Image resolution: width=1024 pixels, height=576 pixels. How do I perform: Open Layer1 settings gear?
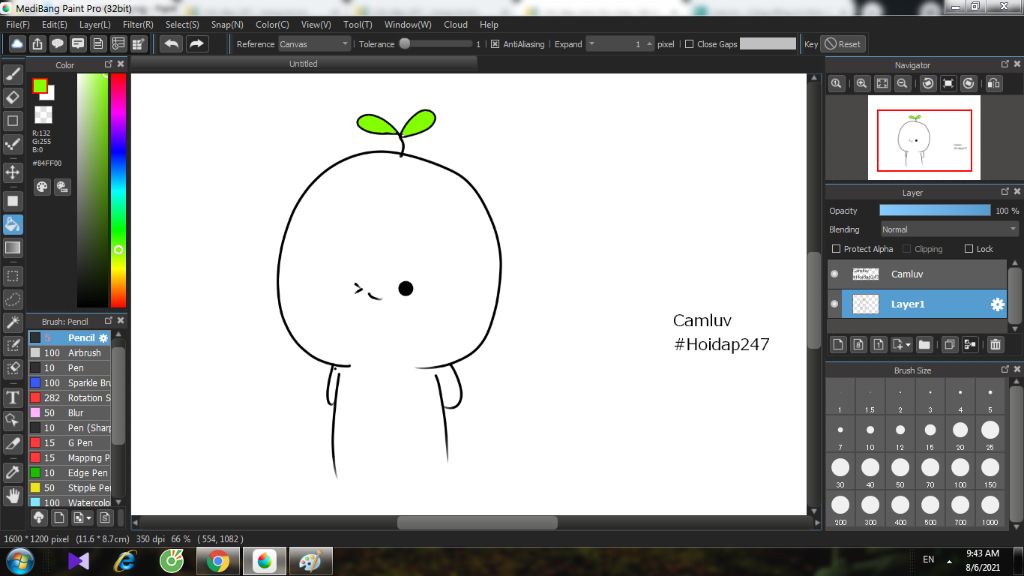click(x=997, y=304)
